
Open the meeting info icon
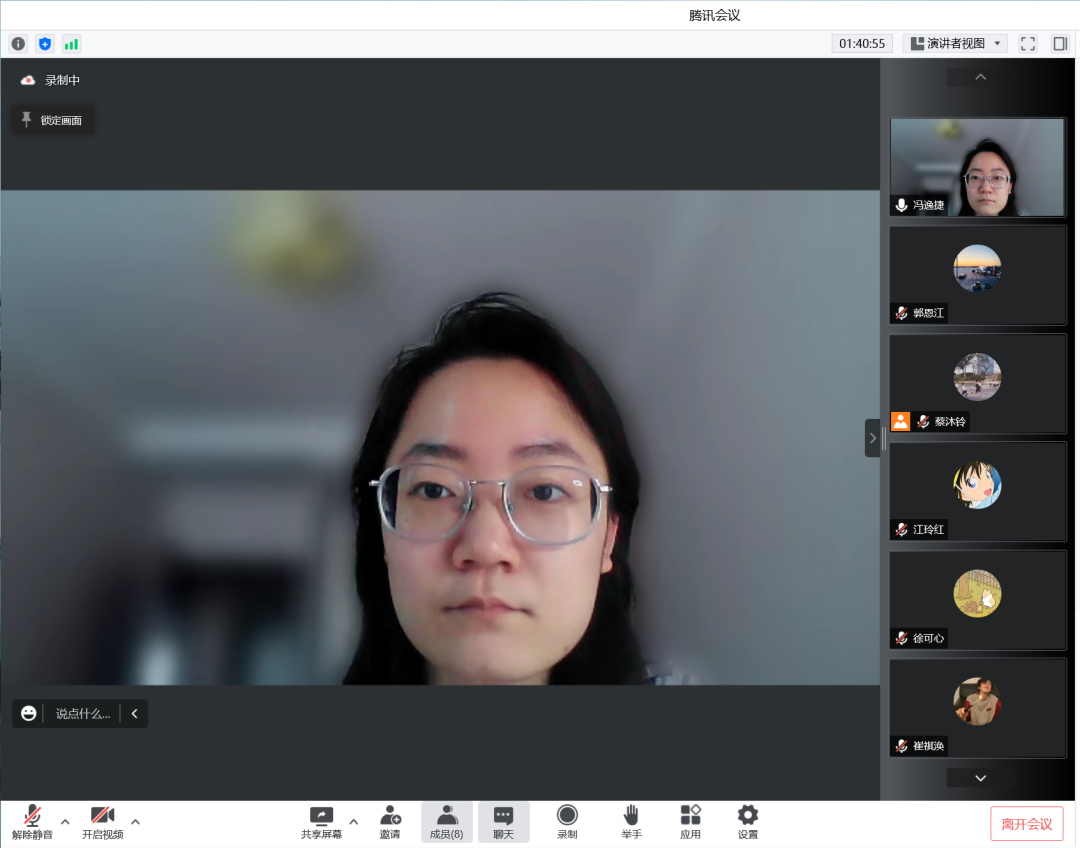click(x=18, y=44)
